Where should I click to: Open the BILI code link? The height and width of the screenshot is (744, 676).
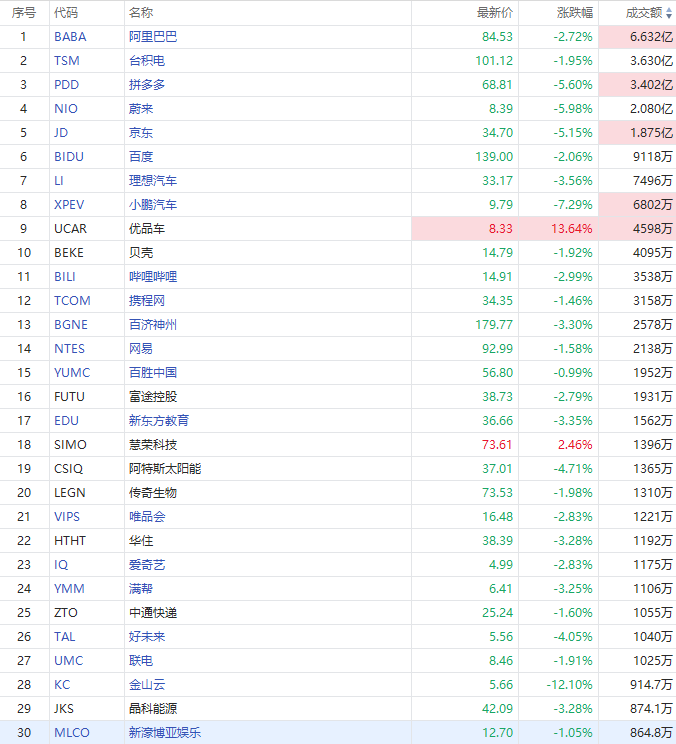tap(65, 277)
